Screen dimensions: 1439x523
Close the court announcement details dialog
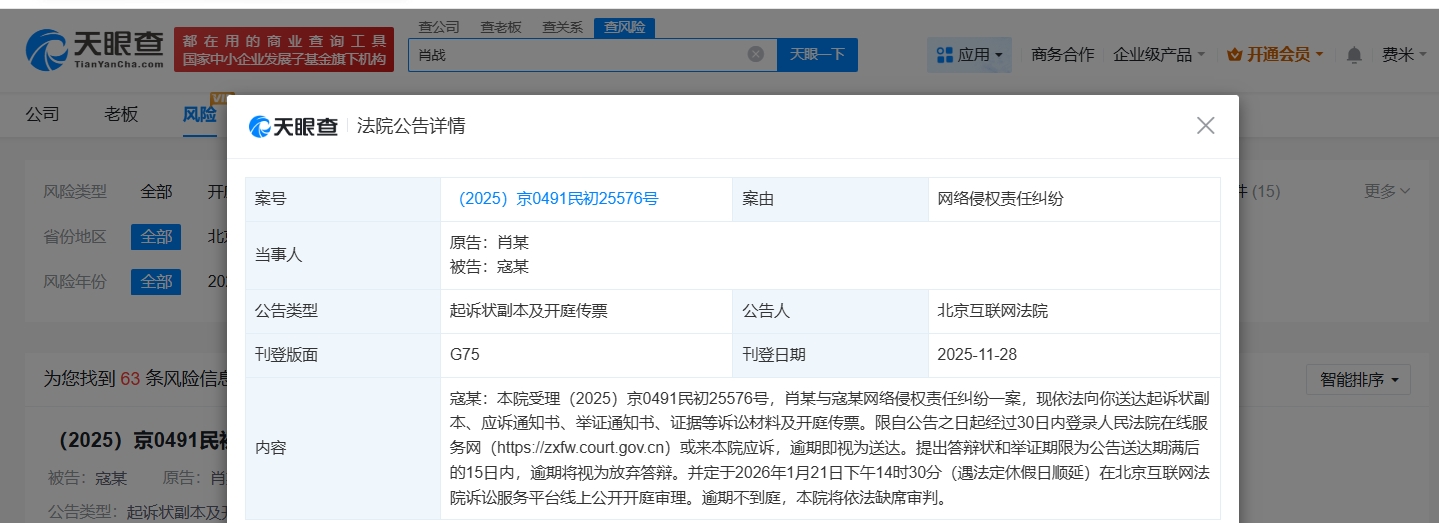tap(1205, 126)
